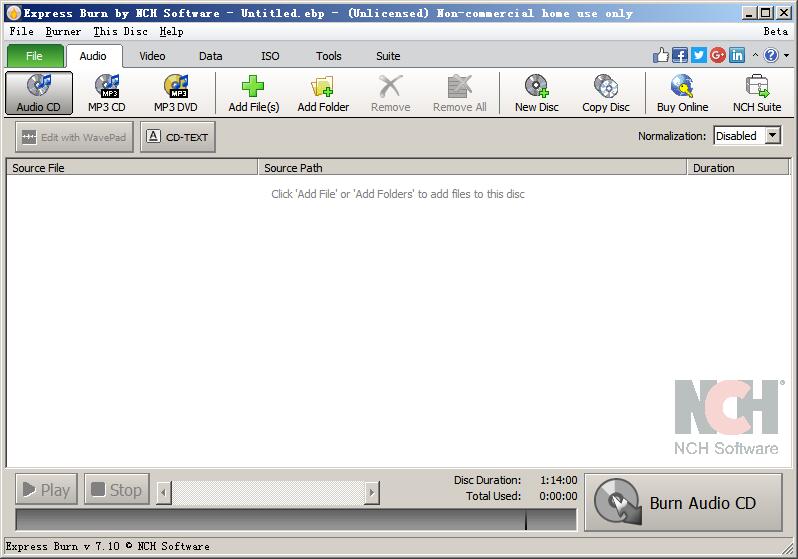798x559 pixels.
Task: Sort by Source Path column header
Action: [472, 167]
